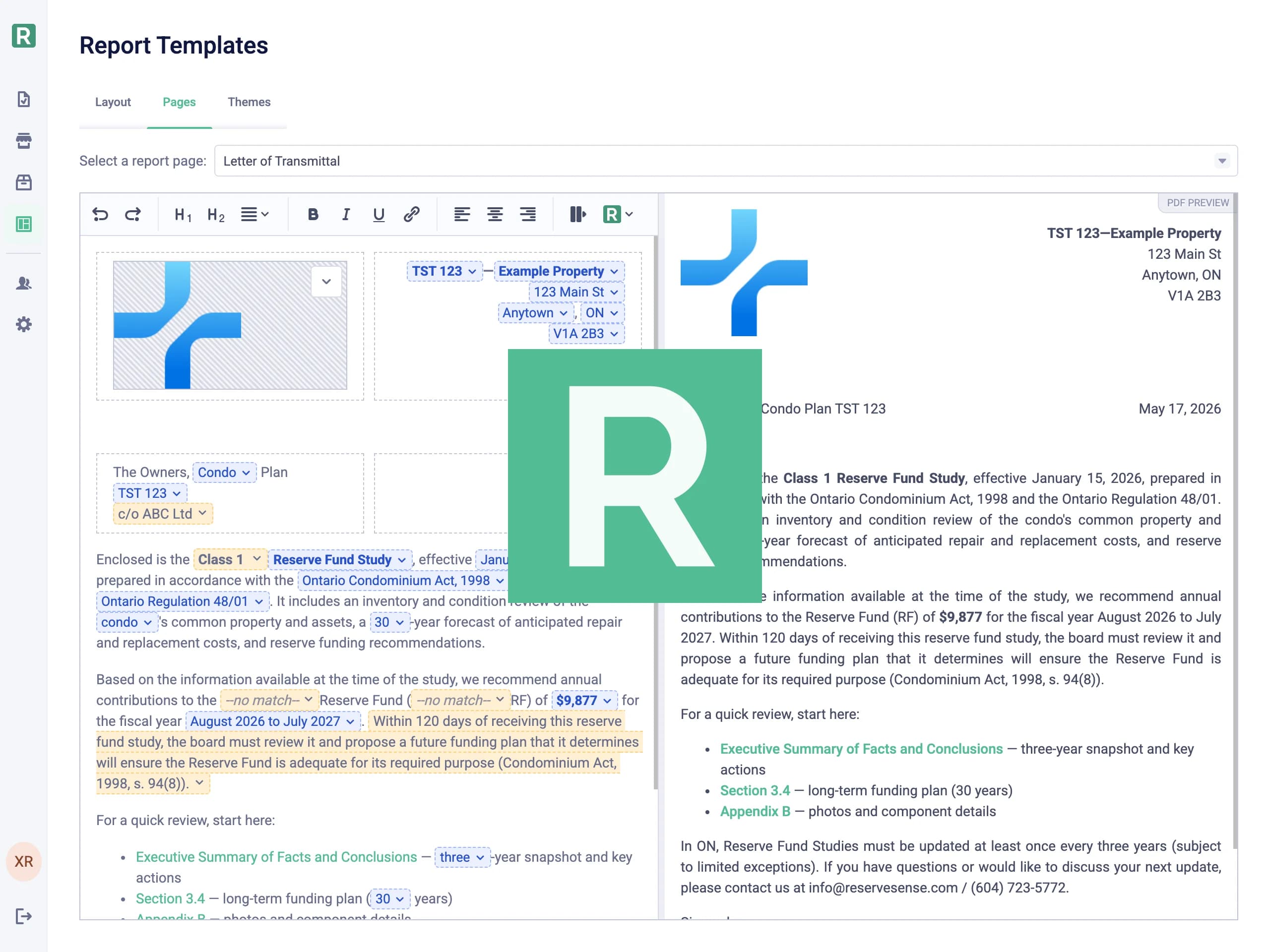Toggle underline formatting
Screen dimensions: 1270x952
379,215
